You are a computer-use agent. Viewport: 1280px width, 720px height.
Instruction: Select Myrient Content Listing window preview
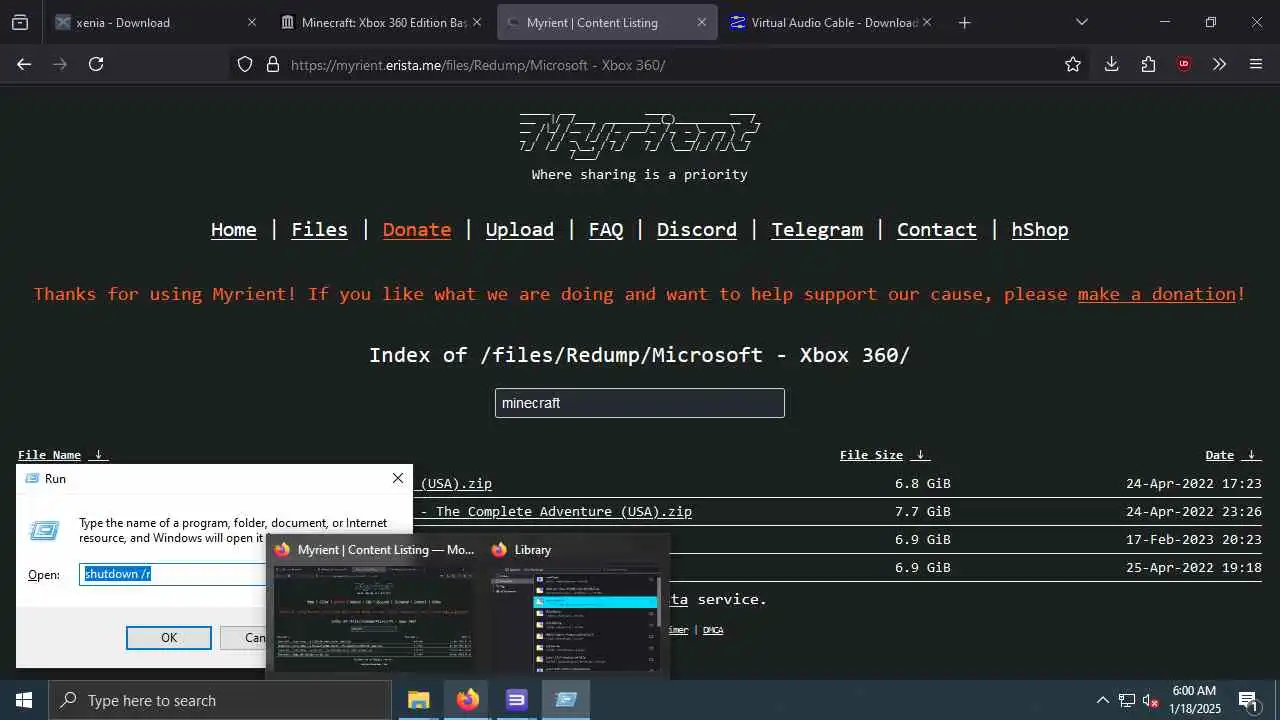pos(373,608)
